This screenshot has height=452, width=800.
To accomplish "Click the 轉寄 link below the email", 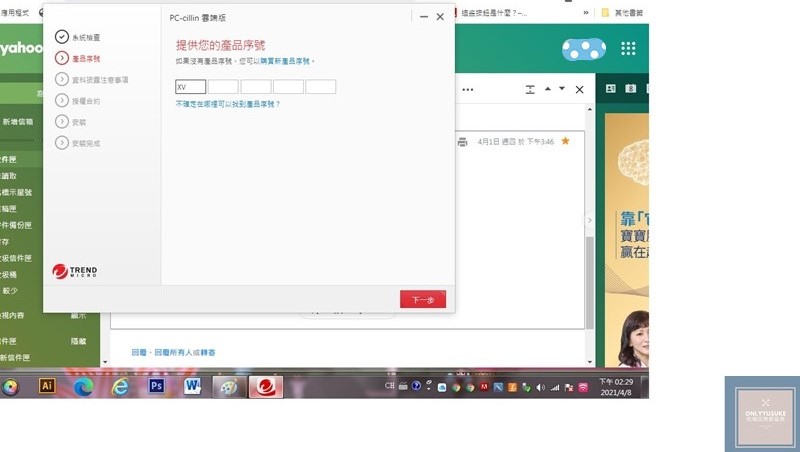I will click(208, 353).
